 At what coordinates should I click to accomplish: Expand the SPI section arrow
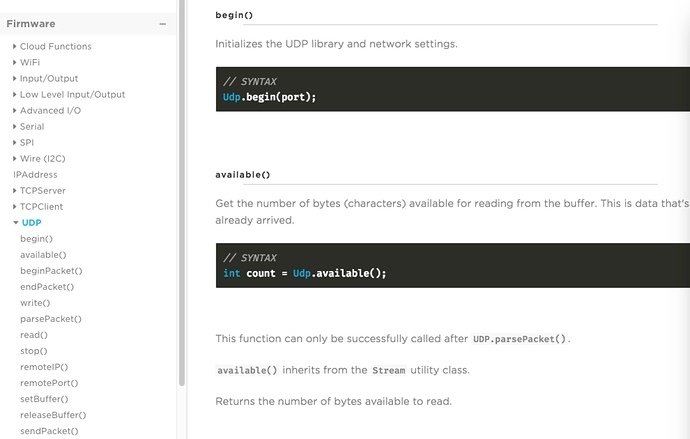[15, 143]
